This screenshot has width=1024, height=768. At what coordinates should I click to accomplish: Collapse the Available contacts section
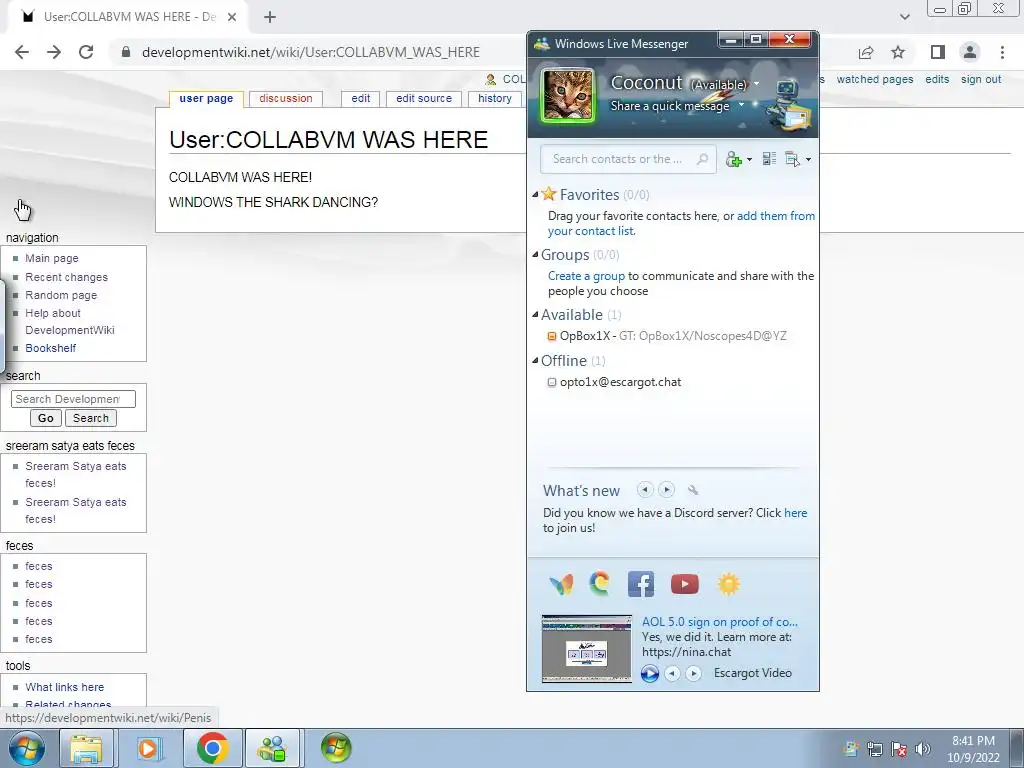tap(536, 315)
